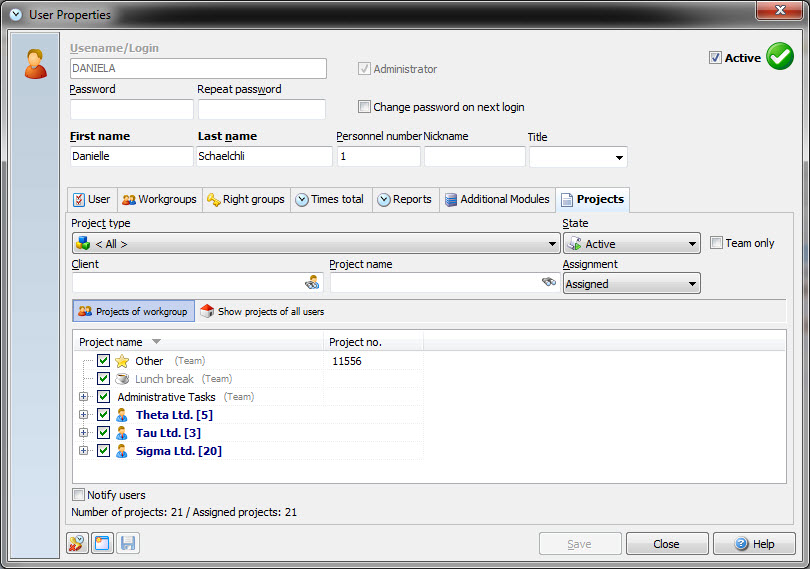Click the user avatar icon in sidebar
The height and width of the screenshot is (569, 810).
coord(36,64)
